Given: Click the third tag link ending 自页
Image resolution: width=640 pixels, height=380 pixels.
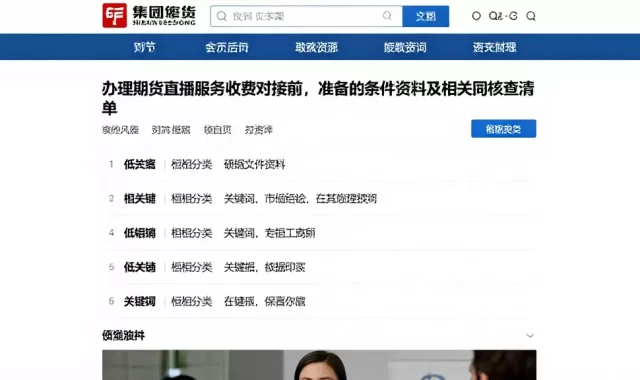Looking at the screenshot, I should (x=218, y=130).
